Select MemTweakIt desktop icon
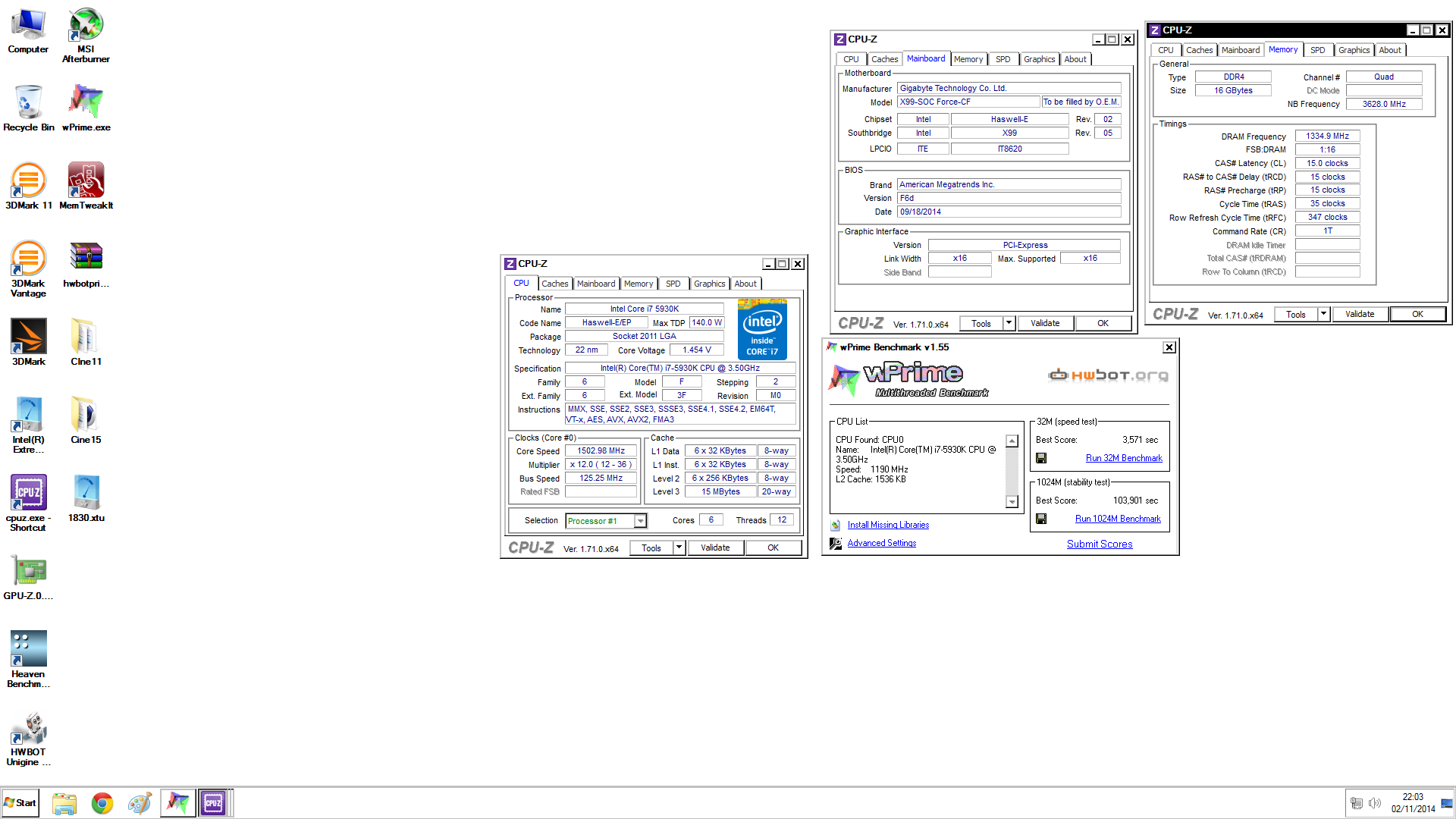The width and height of the screenshot is (1456, 819). point(86,186)
